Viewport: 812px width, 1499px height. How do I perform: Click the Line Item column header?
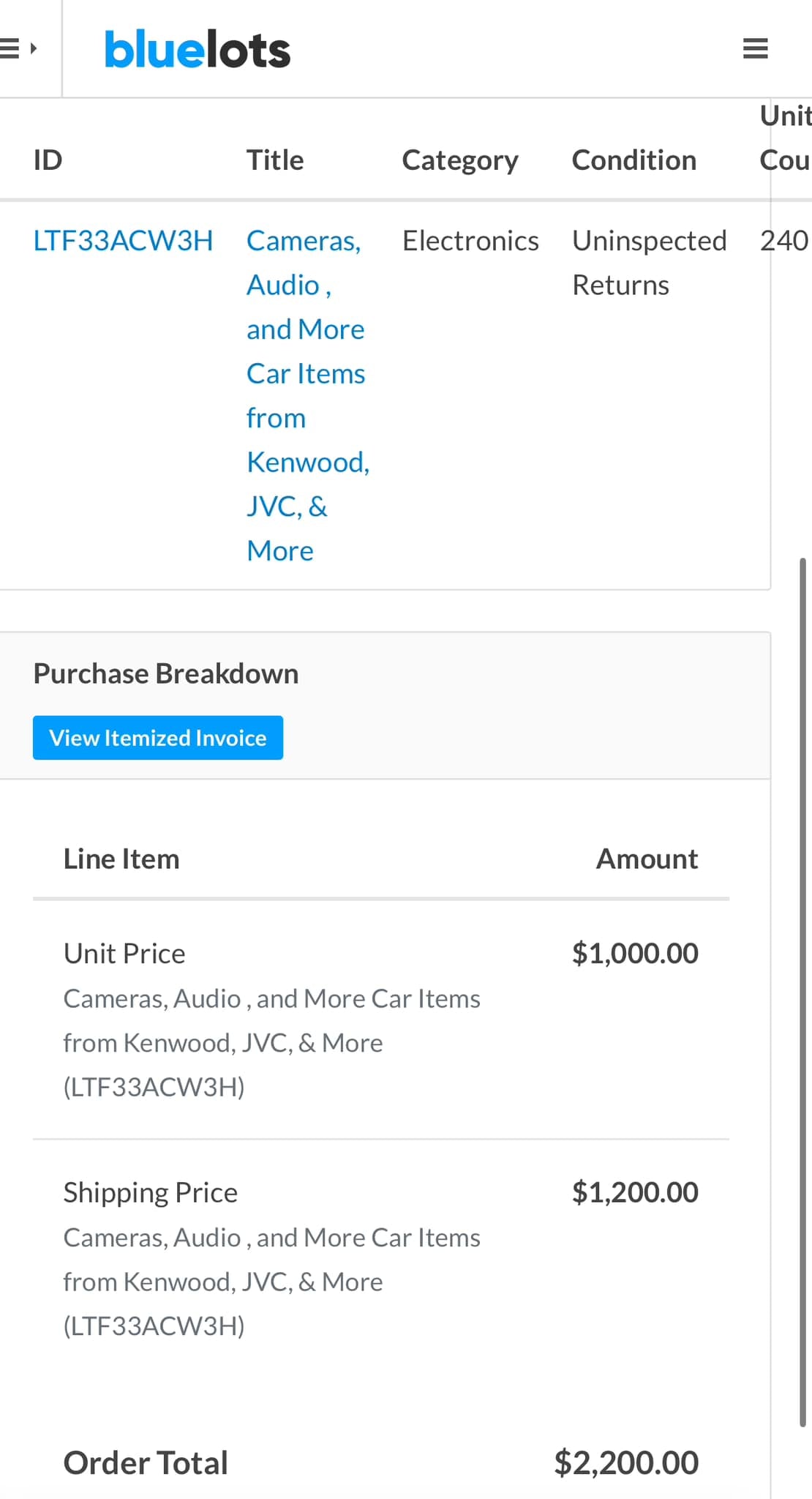(x=121, y=859)
